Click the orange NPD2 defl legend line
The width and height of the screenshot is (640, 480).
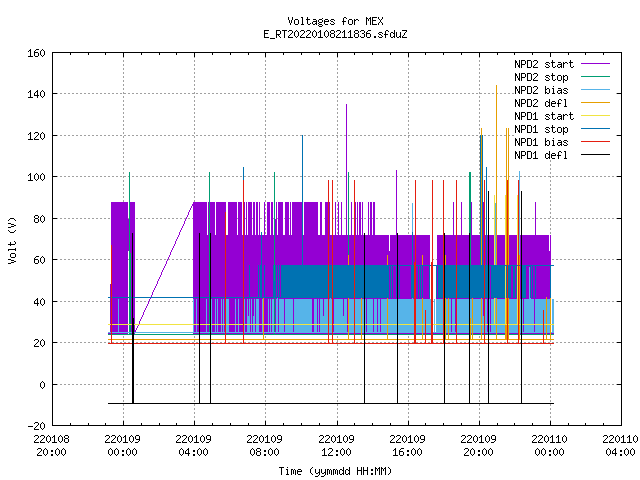point(595,103)
